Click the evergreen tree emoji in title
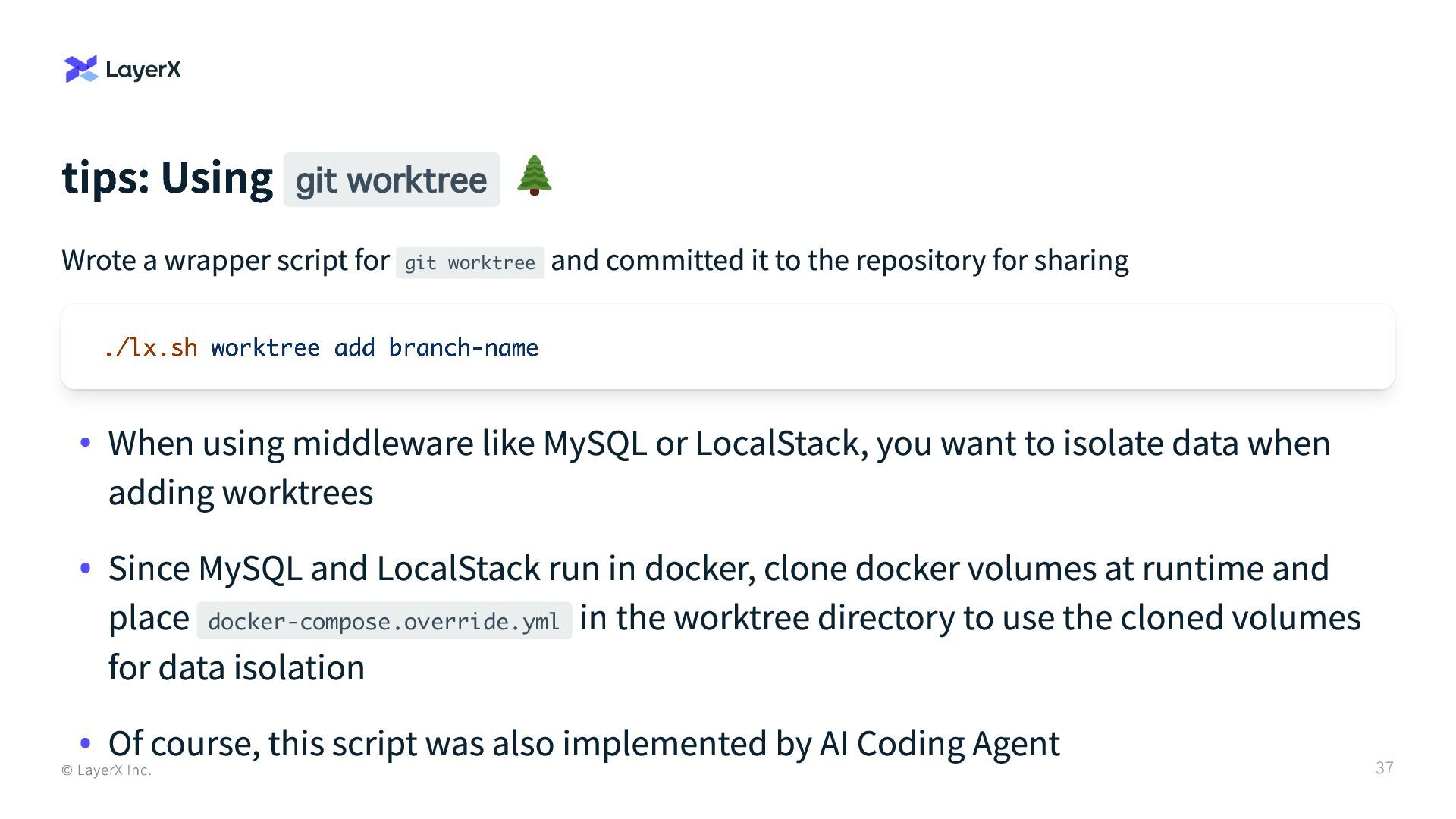 535,176
